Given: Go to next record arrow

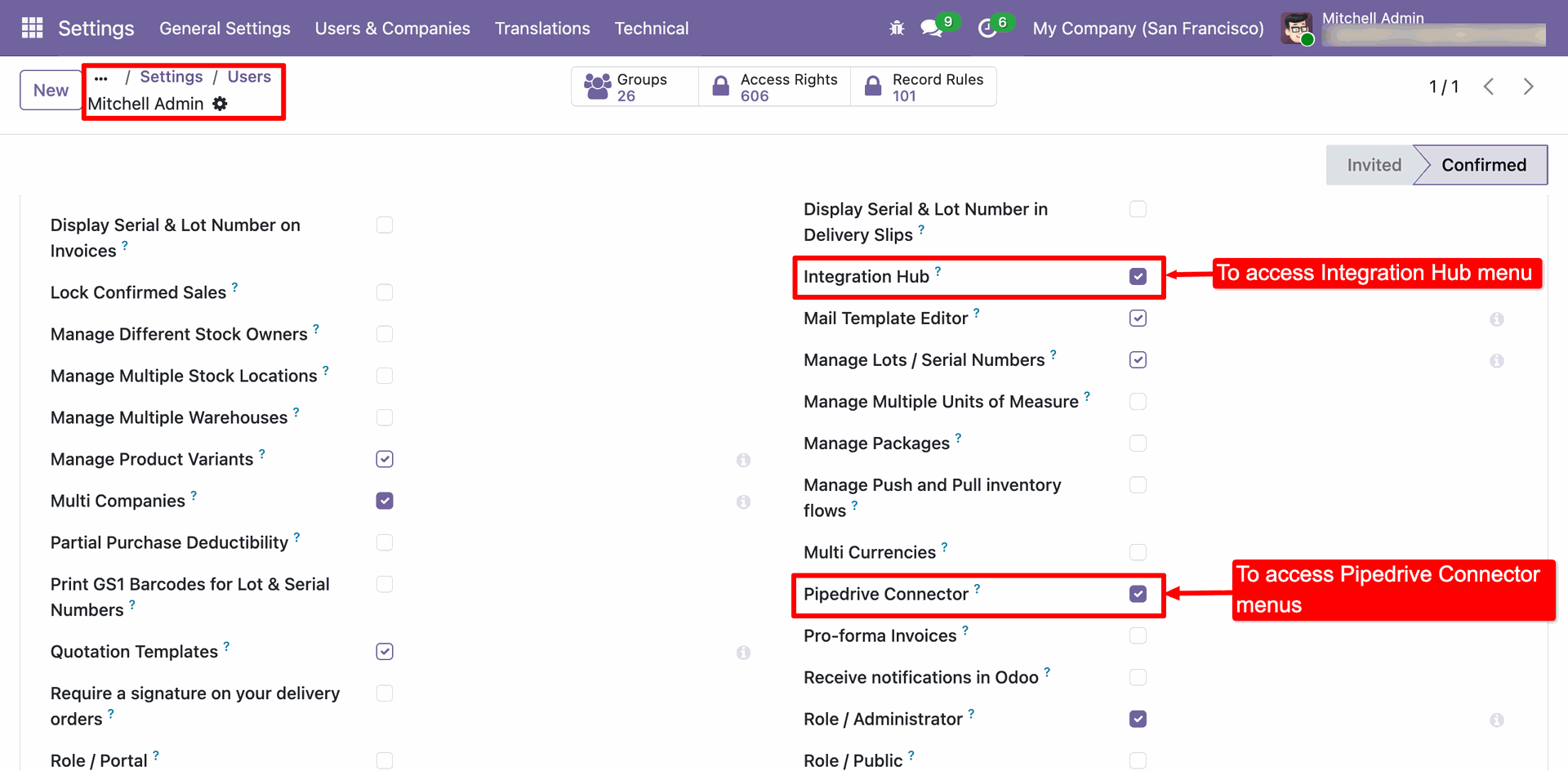Looking at the screenshot, I should click(x=1528, y=87).
